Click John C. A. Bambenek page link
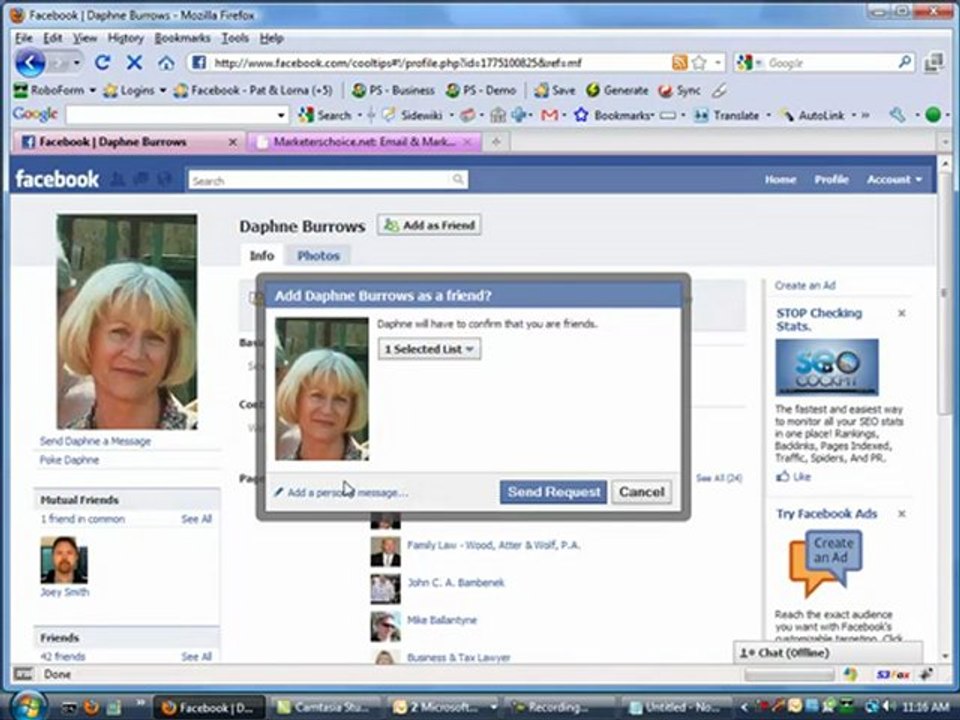Screen dimensions: 960x720 click(456, 583)
